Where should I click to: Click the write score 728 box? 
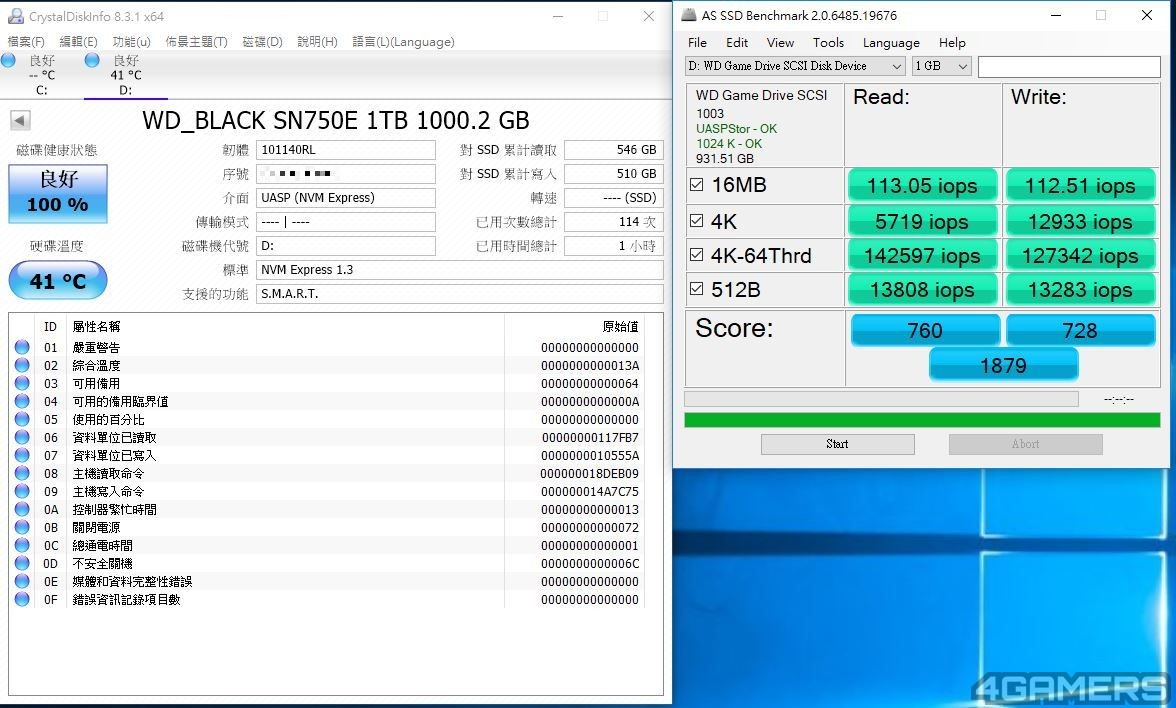pyautogui.click(x=1080, y=330)
